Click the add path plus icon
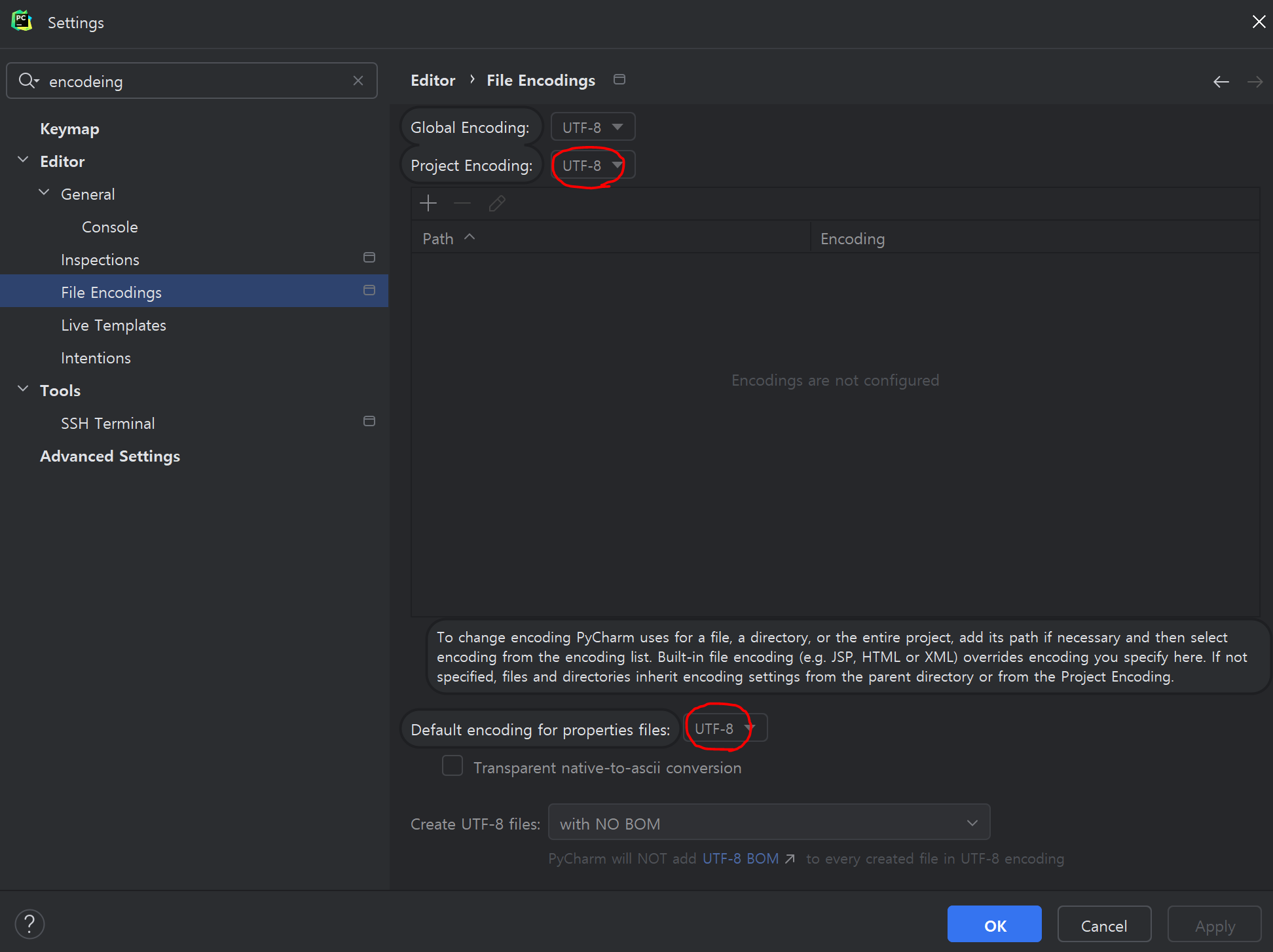This screenshot has width=1273, height=952. coord(428,204)
